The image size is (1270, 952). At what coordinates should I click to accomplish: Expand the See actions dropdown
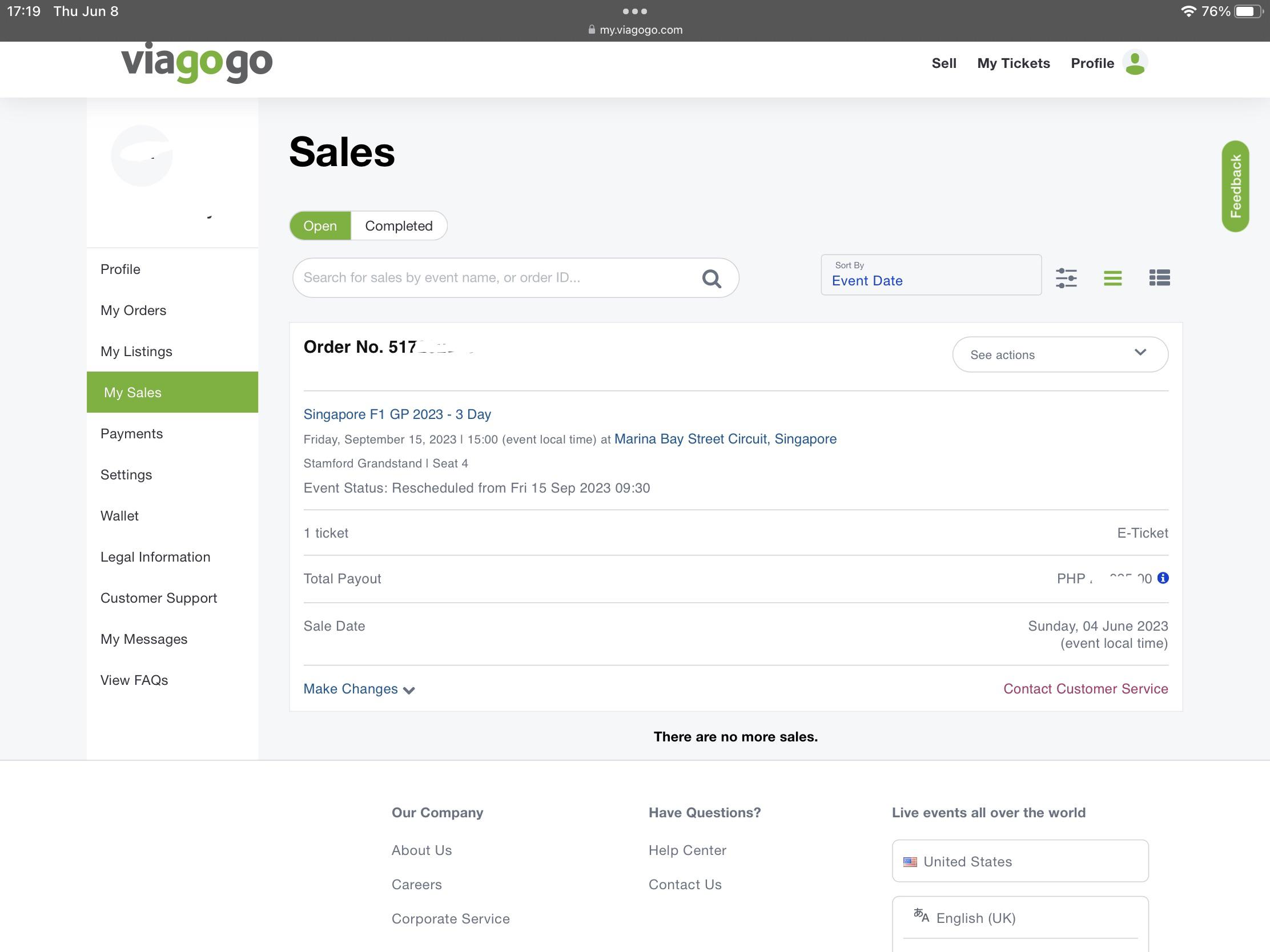[1059, 354]
